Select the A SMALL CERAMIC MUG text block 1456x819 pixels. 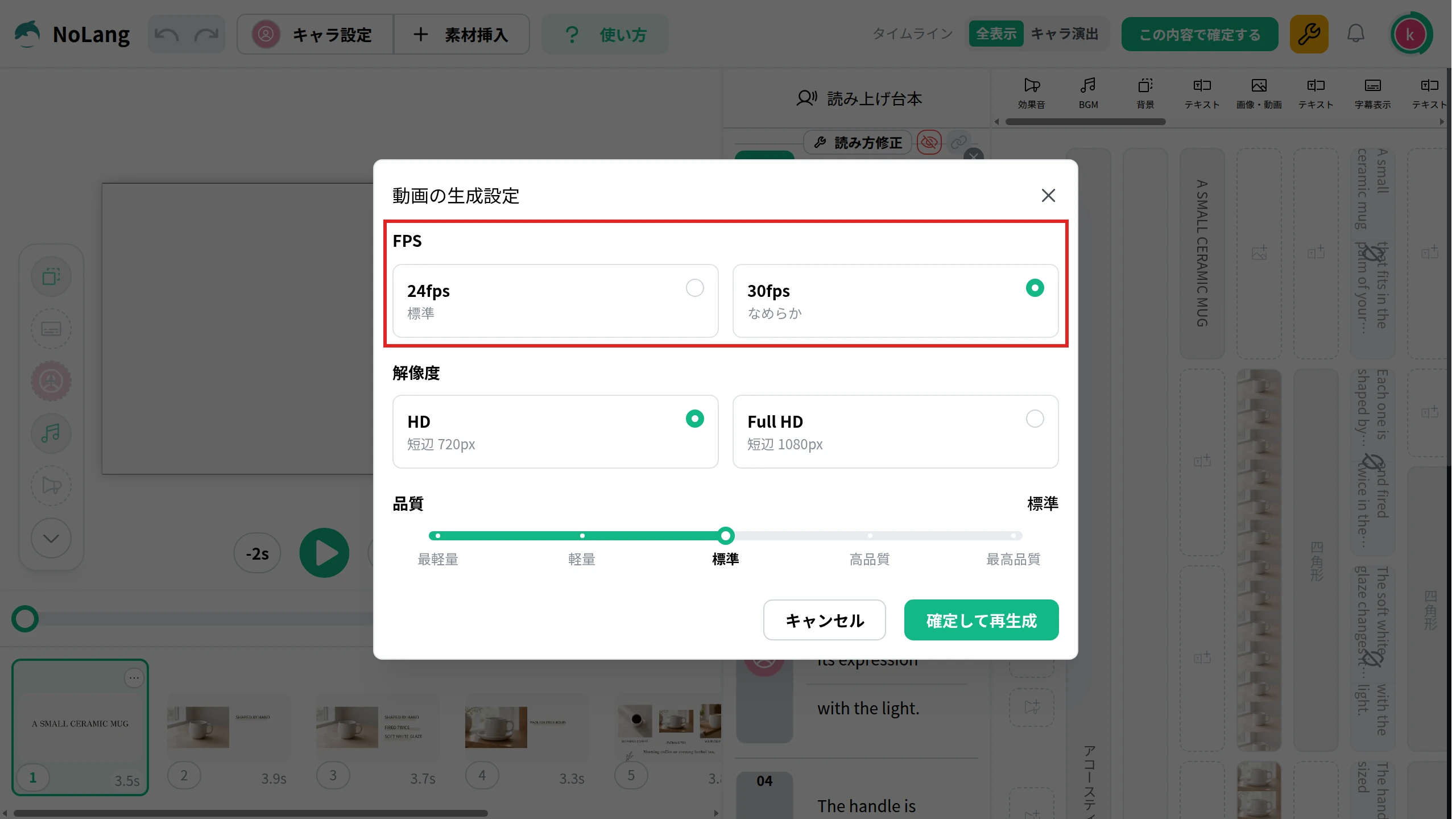point(1202,254)
